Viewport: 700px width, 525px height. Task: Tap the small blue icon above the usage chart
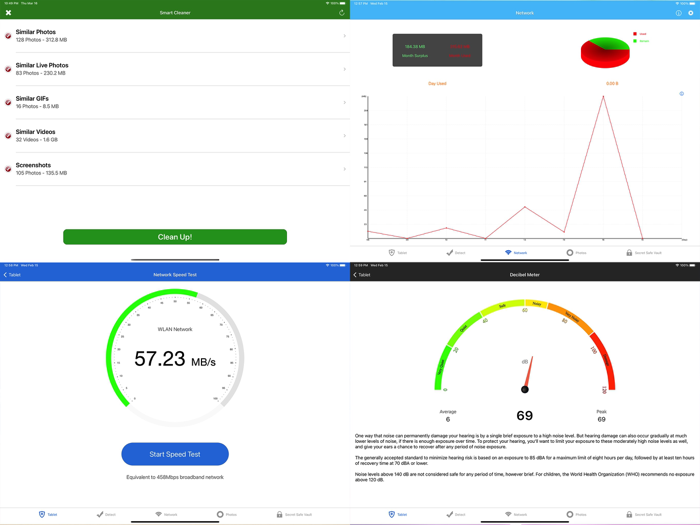click(x=682, y=94)
